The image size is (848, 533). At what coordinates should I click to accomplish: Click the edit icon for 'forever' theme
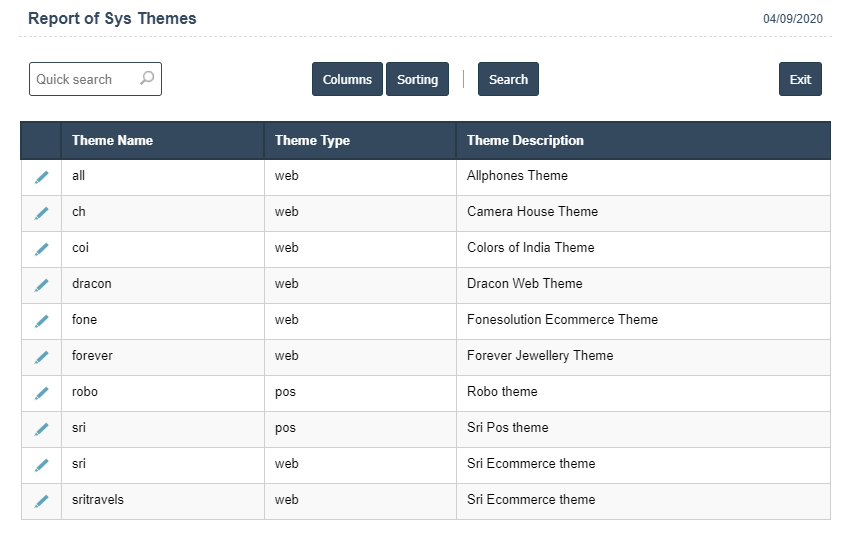pos(41,357)
